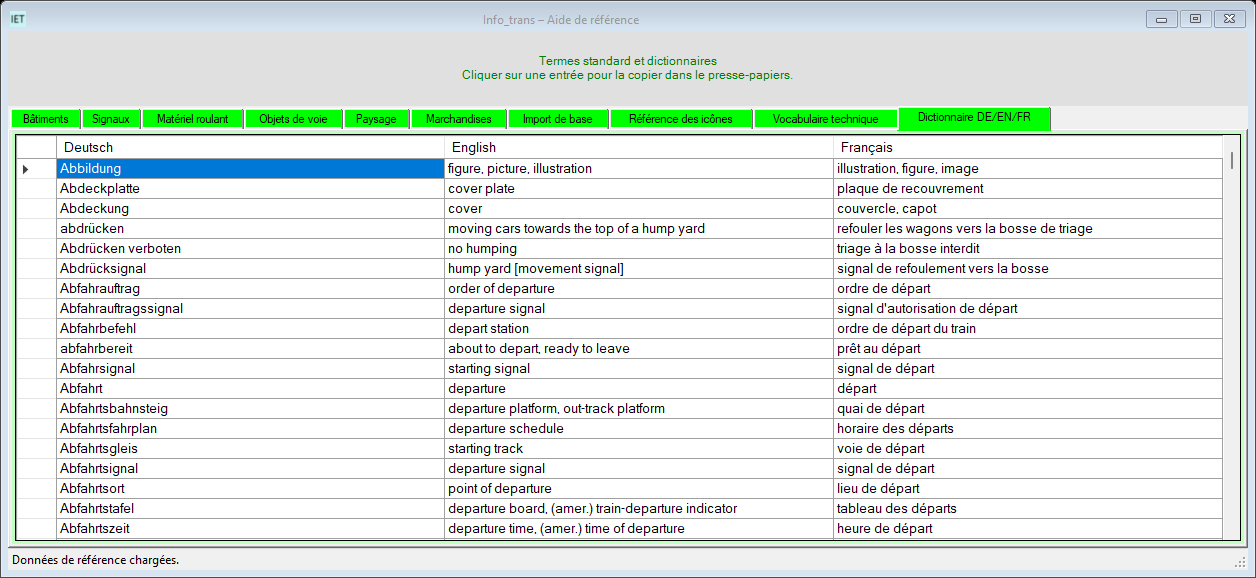Sort by the Deutsch column header
Image resolution: width=1256 pixels, height=578 pixels.
(x=250, y=148)
